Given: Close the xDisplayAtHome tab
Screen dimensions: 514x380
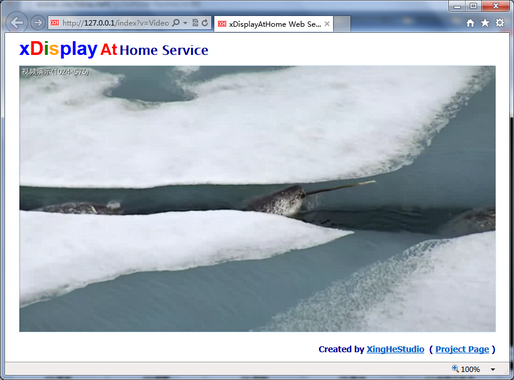Looking at the screenshot, I should coord(327,24).
